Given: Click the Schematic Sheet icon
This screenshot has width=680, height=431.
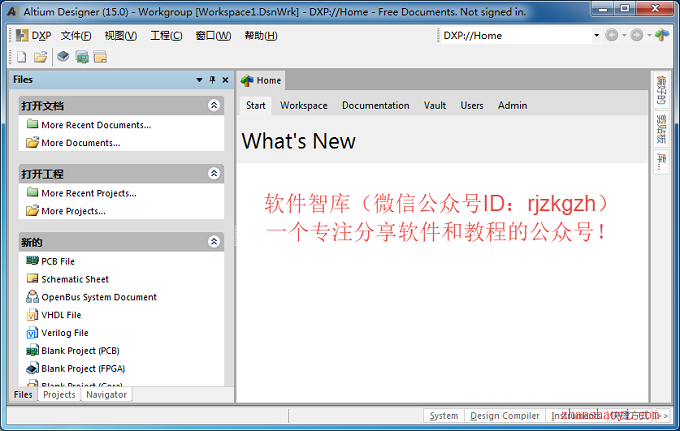Looking at the screenshot, I should 32,278.
